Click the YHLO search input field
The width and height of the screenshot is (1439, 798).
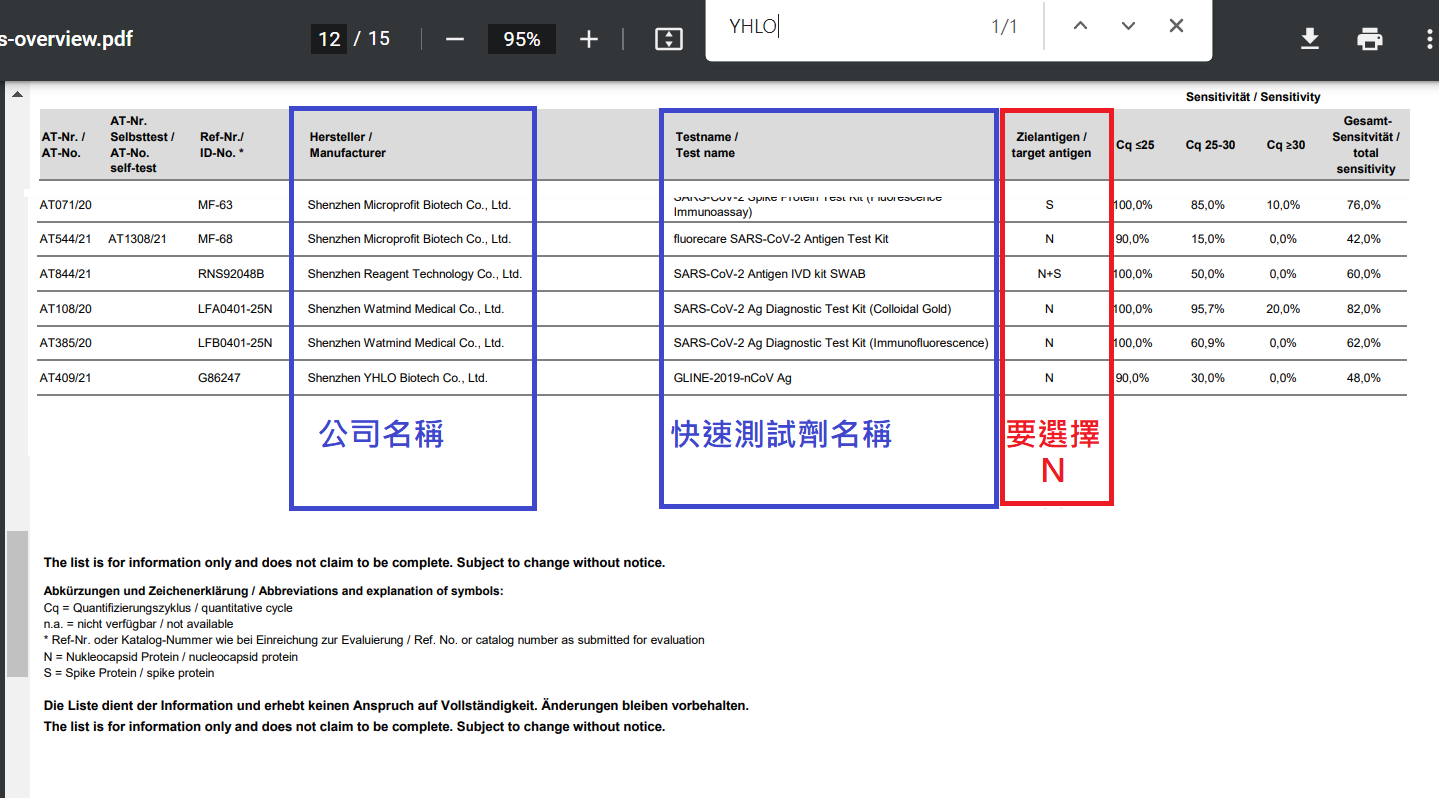pyautogui.click(x=845, y=27)
